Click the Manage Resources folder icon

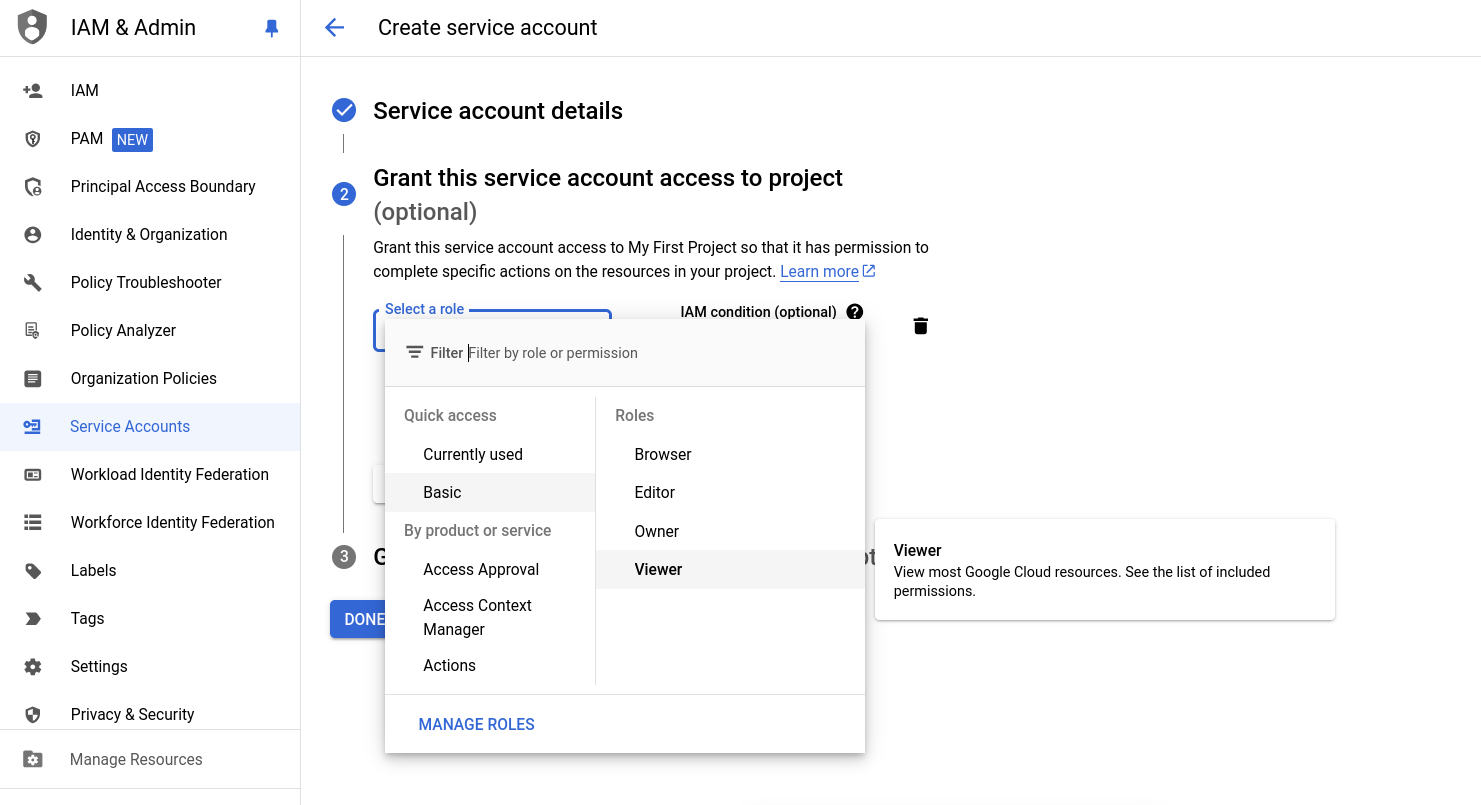coord(33,760)
